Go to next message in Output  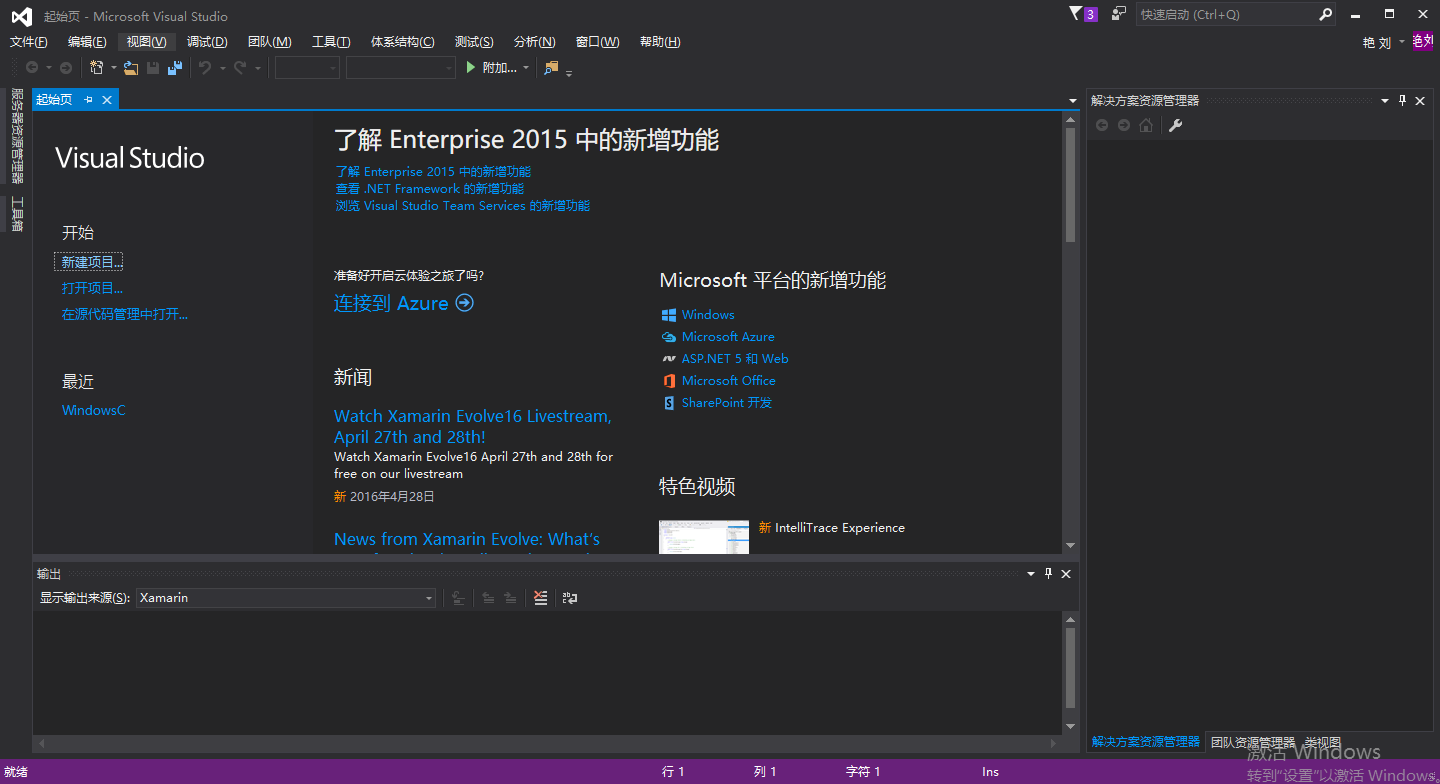pos(510,598)
